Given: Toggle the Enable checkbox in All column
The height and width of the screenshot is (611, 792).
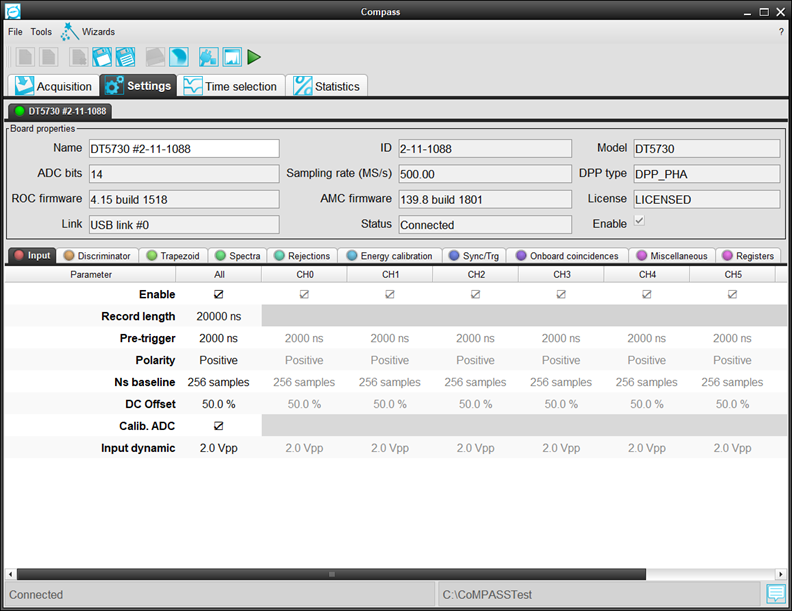Looking at the screenshot, I should coord(219,294).
